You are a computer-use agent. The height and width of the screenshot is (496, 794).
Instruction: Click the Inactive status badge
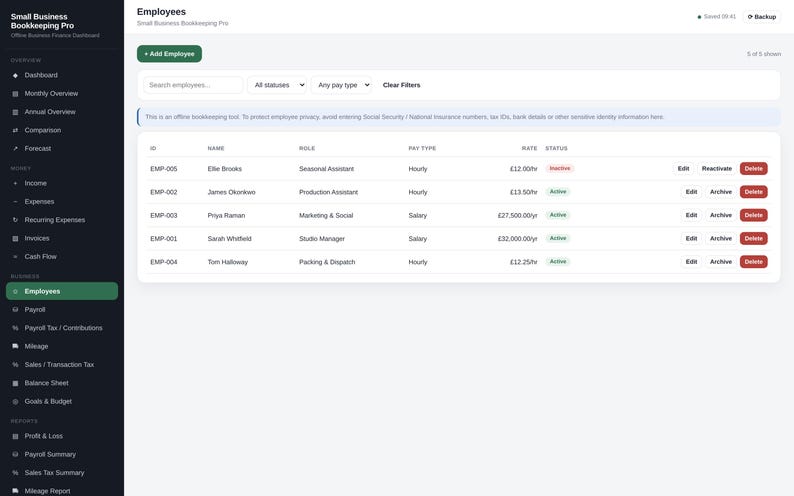click(x=560, y=169)
